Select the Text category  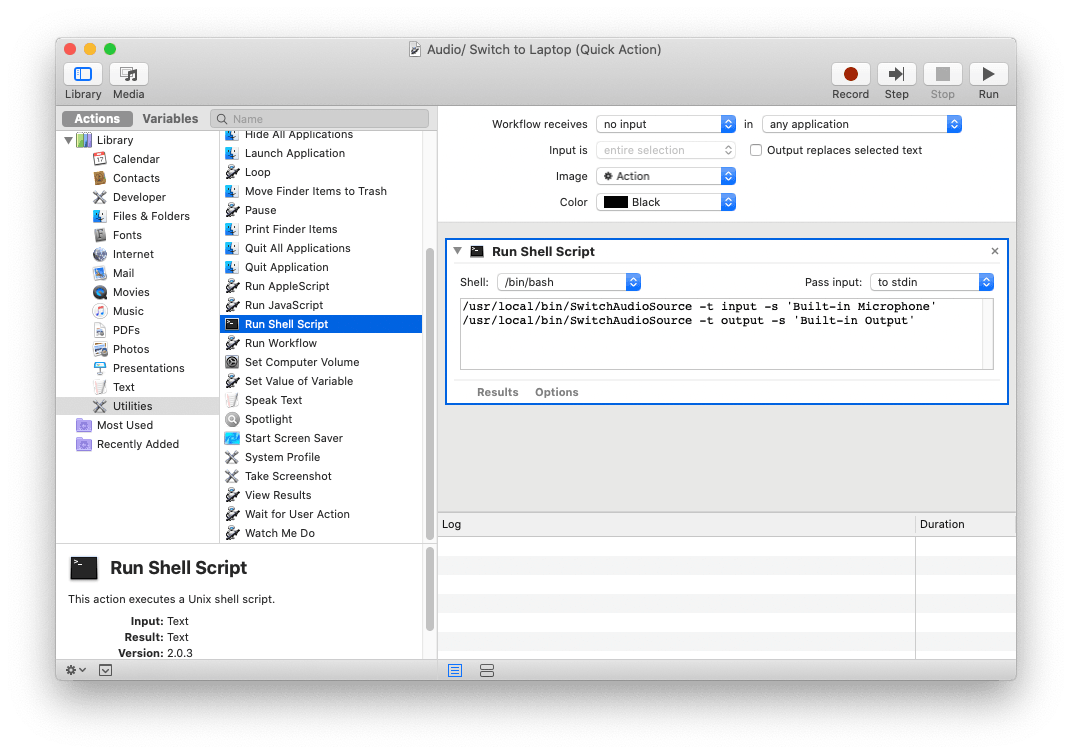(x=123, y=388)
